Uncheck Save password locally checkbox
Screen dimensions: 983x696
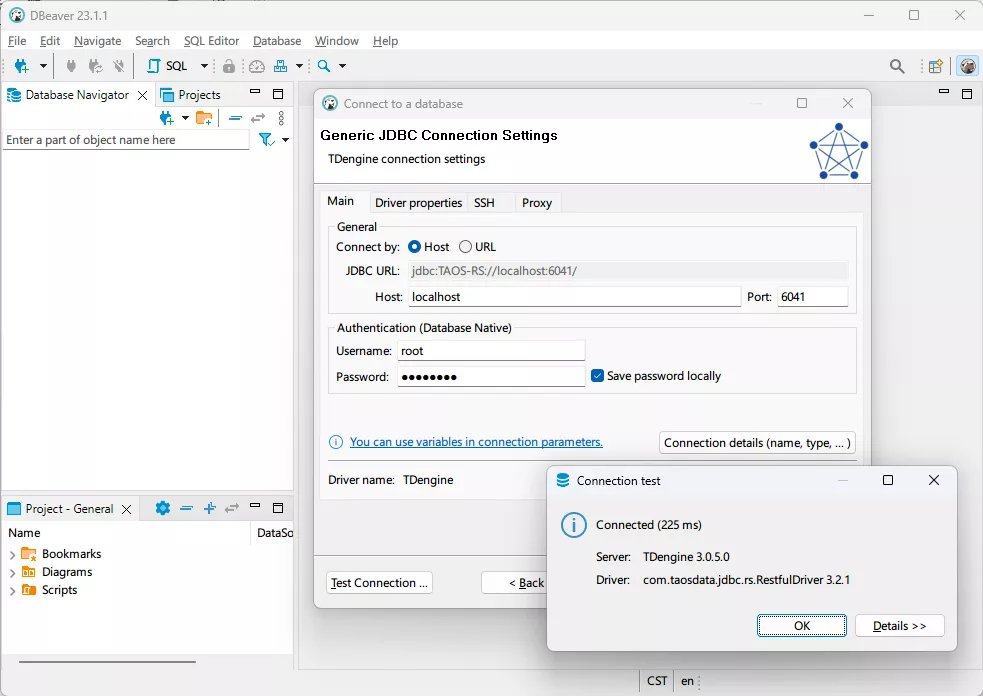(598, 376)
